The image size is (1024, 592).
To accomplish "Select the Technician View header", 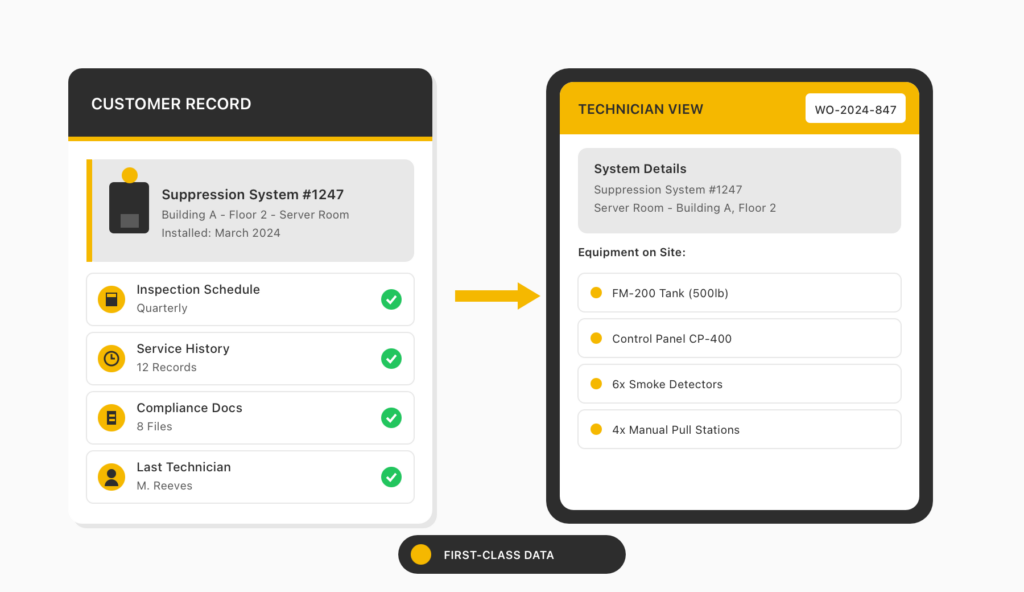I will (641, 109).
